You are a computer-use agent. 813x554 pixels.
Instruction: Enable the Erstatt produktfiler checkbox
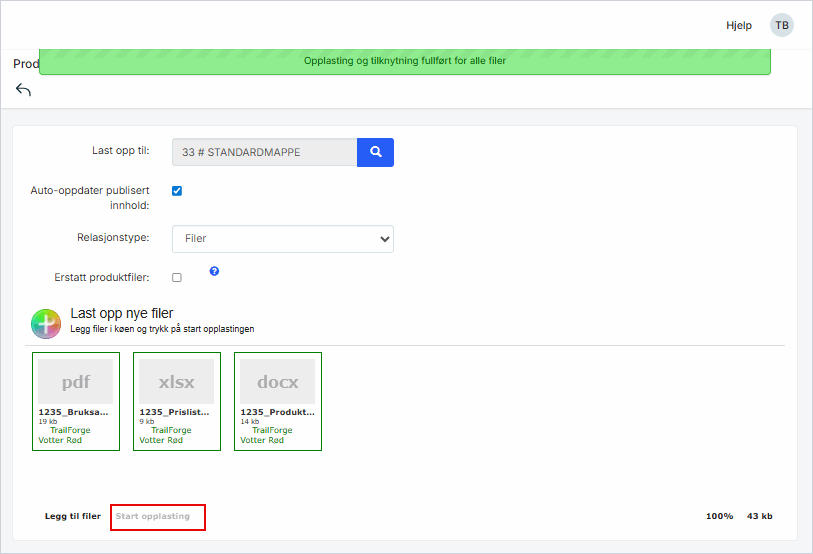coord(177,277)
